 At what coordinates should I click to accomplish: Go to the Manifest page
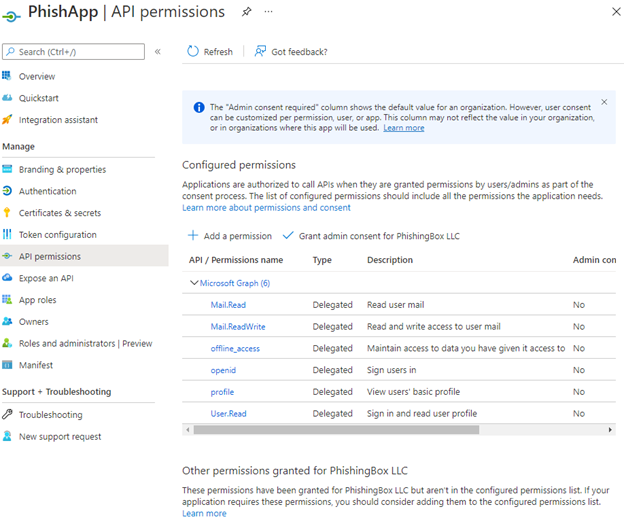coord(36,365)
